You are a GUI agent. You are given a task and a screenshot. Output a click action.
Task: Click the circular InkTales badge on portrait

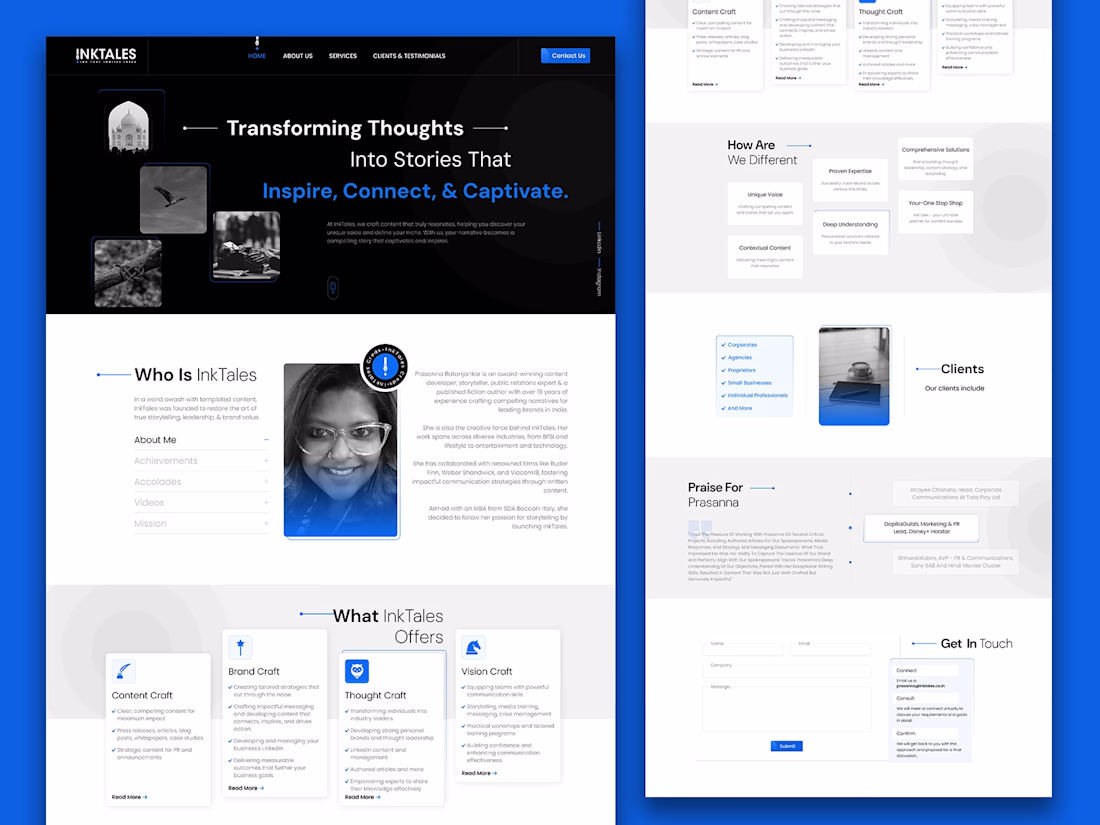click(384, 367)
